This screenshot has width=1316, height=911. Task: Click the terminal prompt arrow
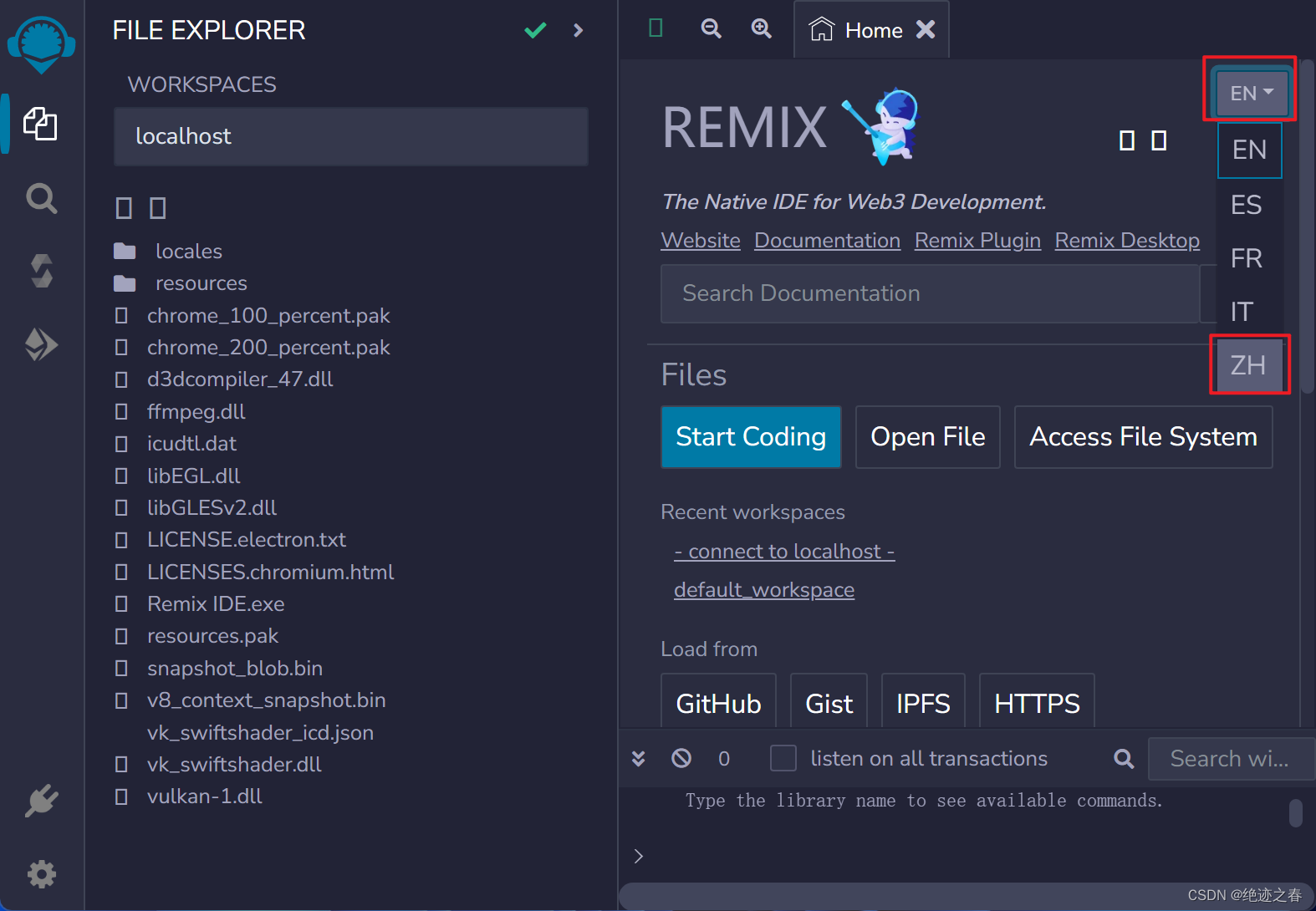(x=639, y=856)
